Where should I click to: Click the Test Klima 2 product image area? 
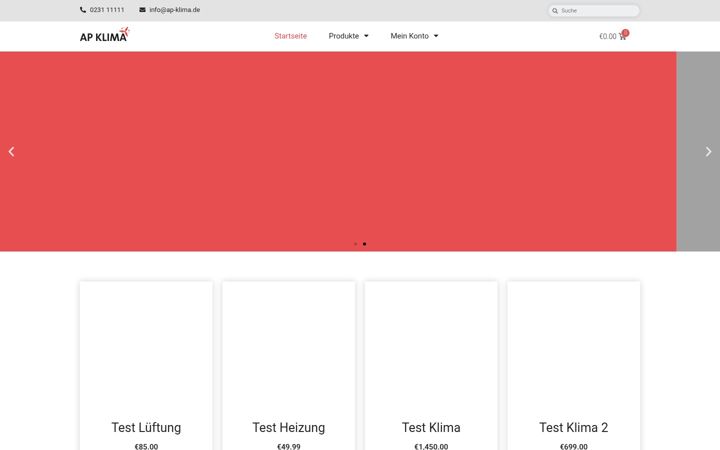coord(574,348)
